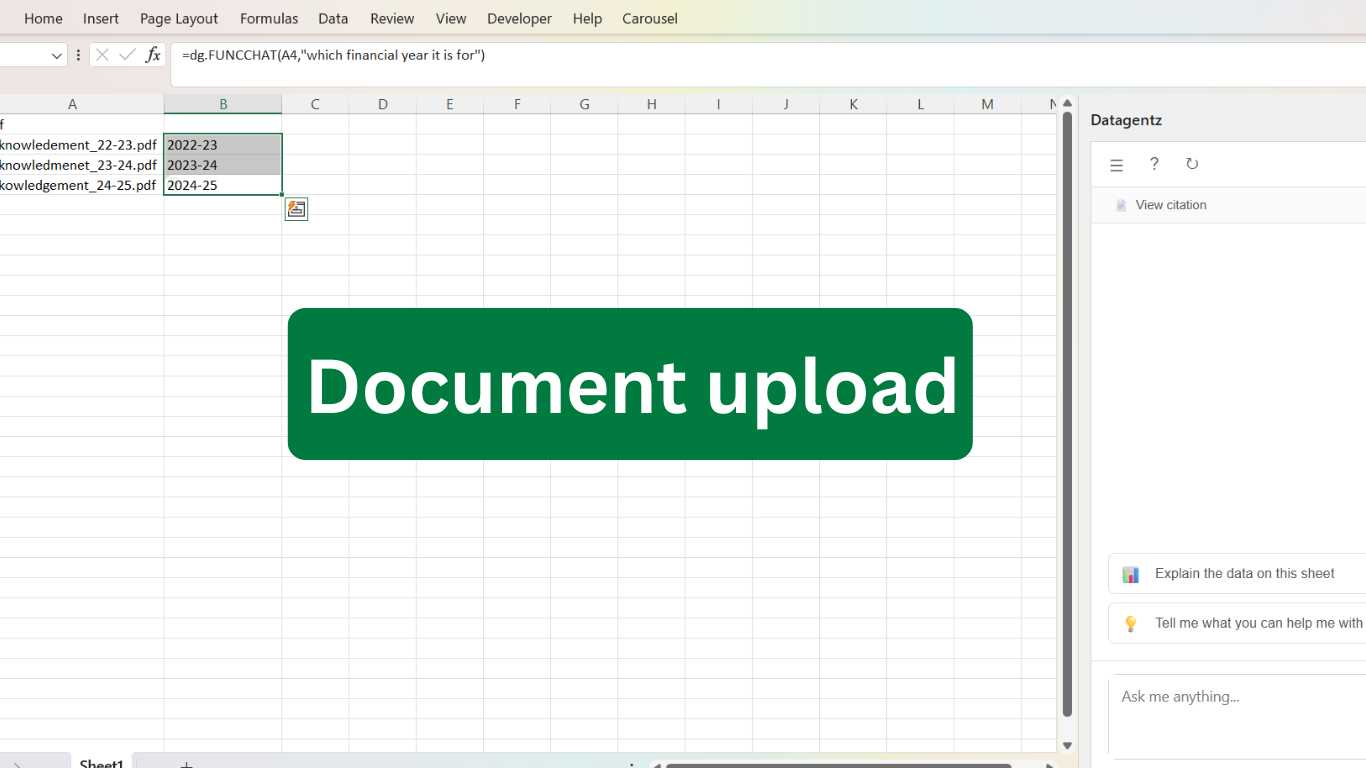Select column H header
Viewport: 1366px width, 768px height.
(651, 104)
